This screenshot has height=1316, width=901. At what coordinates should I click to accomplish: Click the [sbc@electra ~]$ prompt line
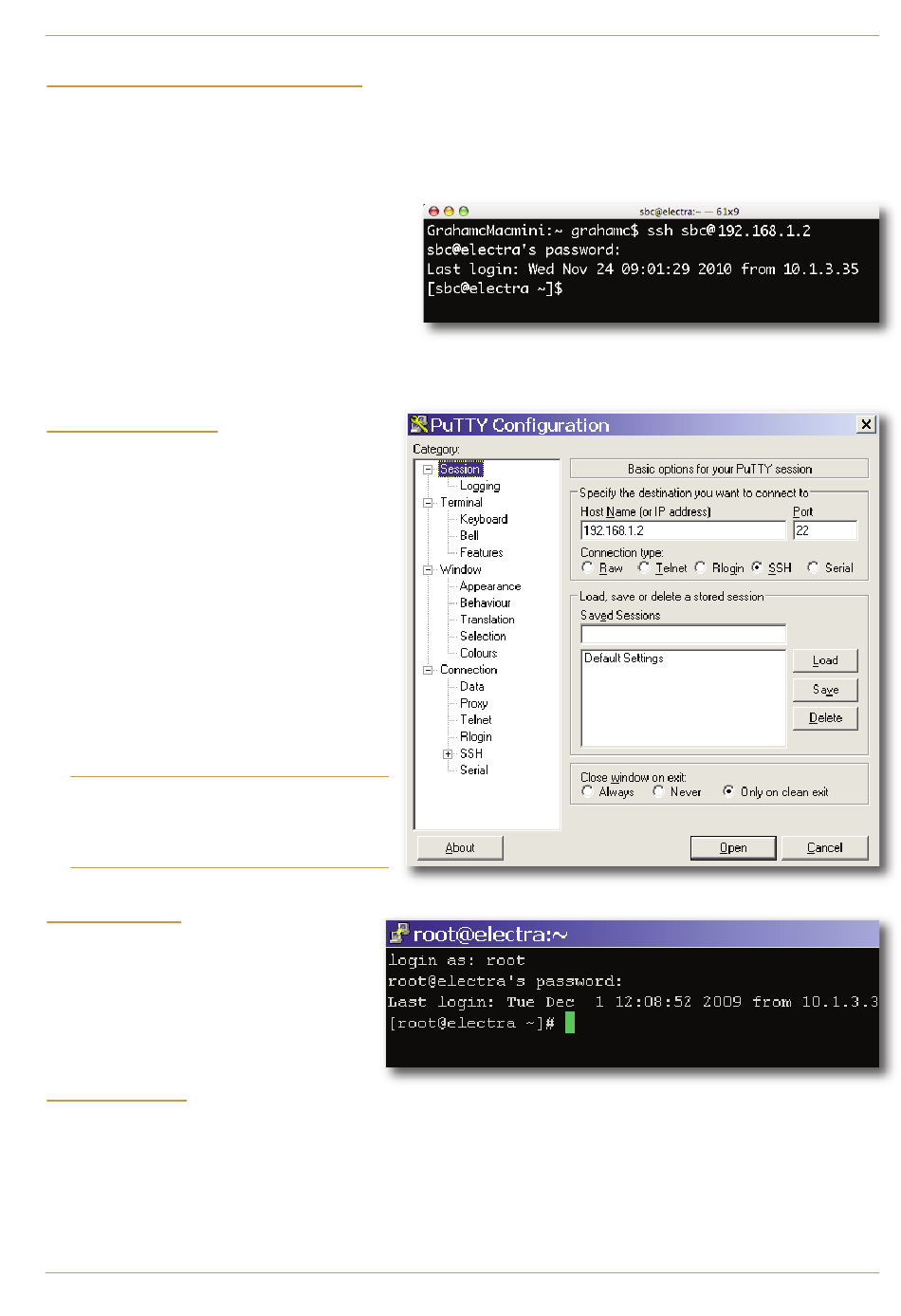click(495, 288)
